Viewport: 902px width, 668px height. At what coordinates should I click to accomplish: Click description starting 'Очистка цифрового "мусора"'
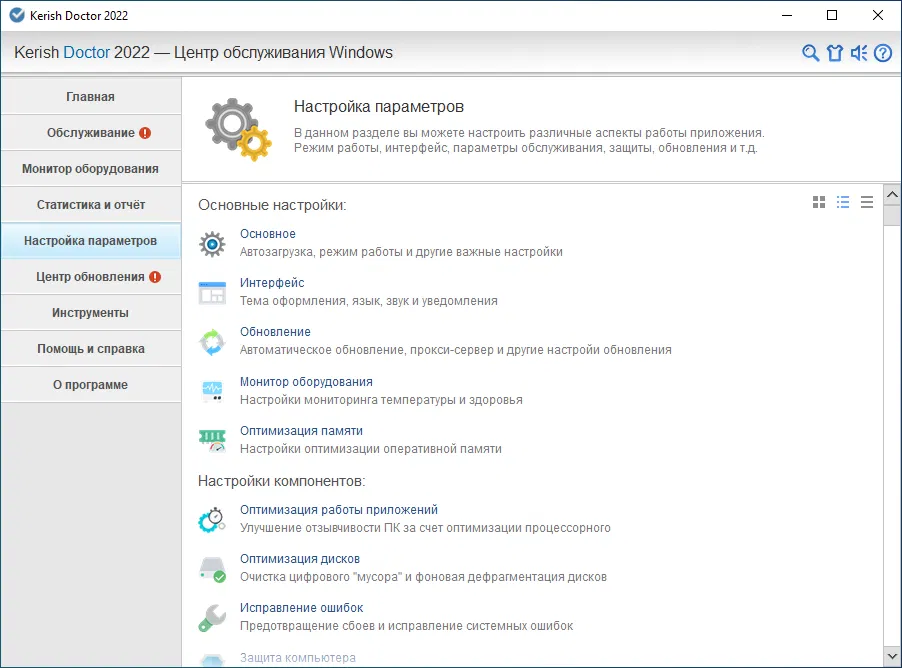click(x=423, y=577)
